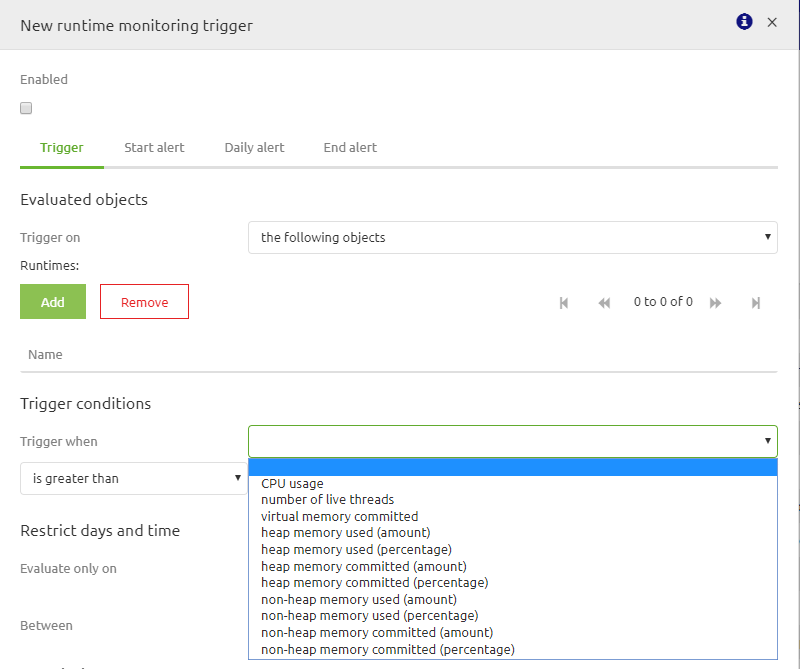The image size is (800, 669).
Task: Switch to the End alert tab
Action: pos(349,147)
